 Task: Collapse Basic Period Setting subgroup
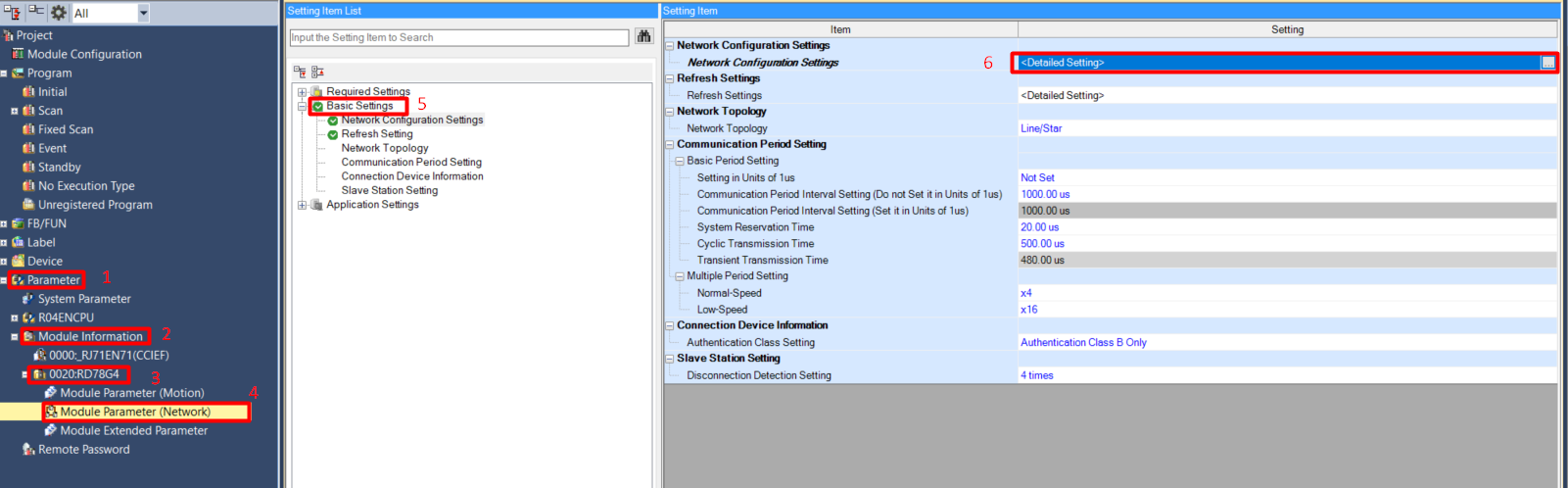[x=680, y=161]
